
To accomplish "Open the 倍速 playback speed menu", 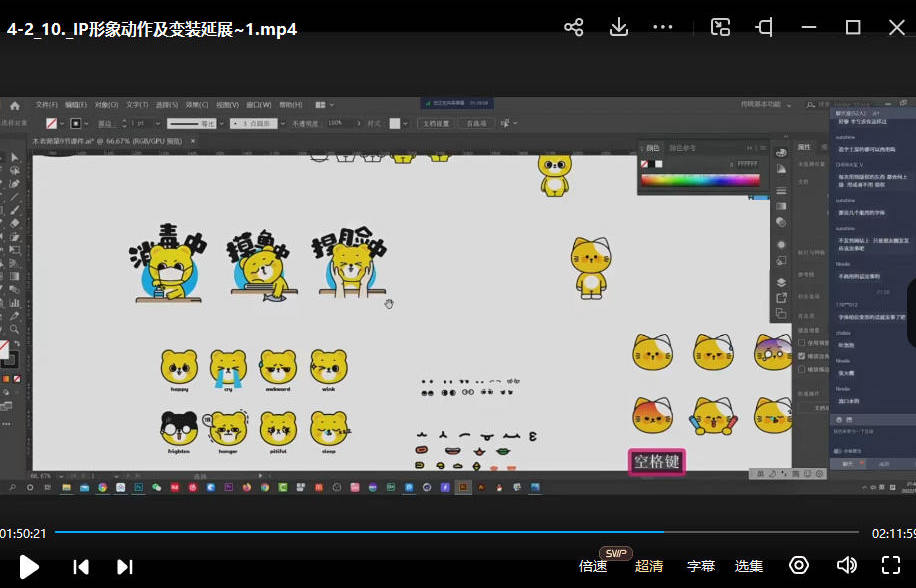I will coord(593,566).
